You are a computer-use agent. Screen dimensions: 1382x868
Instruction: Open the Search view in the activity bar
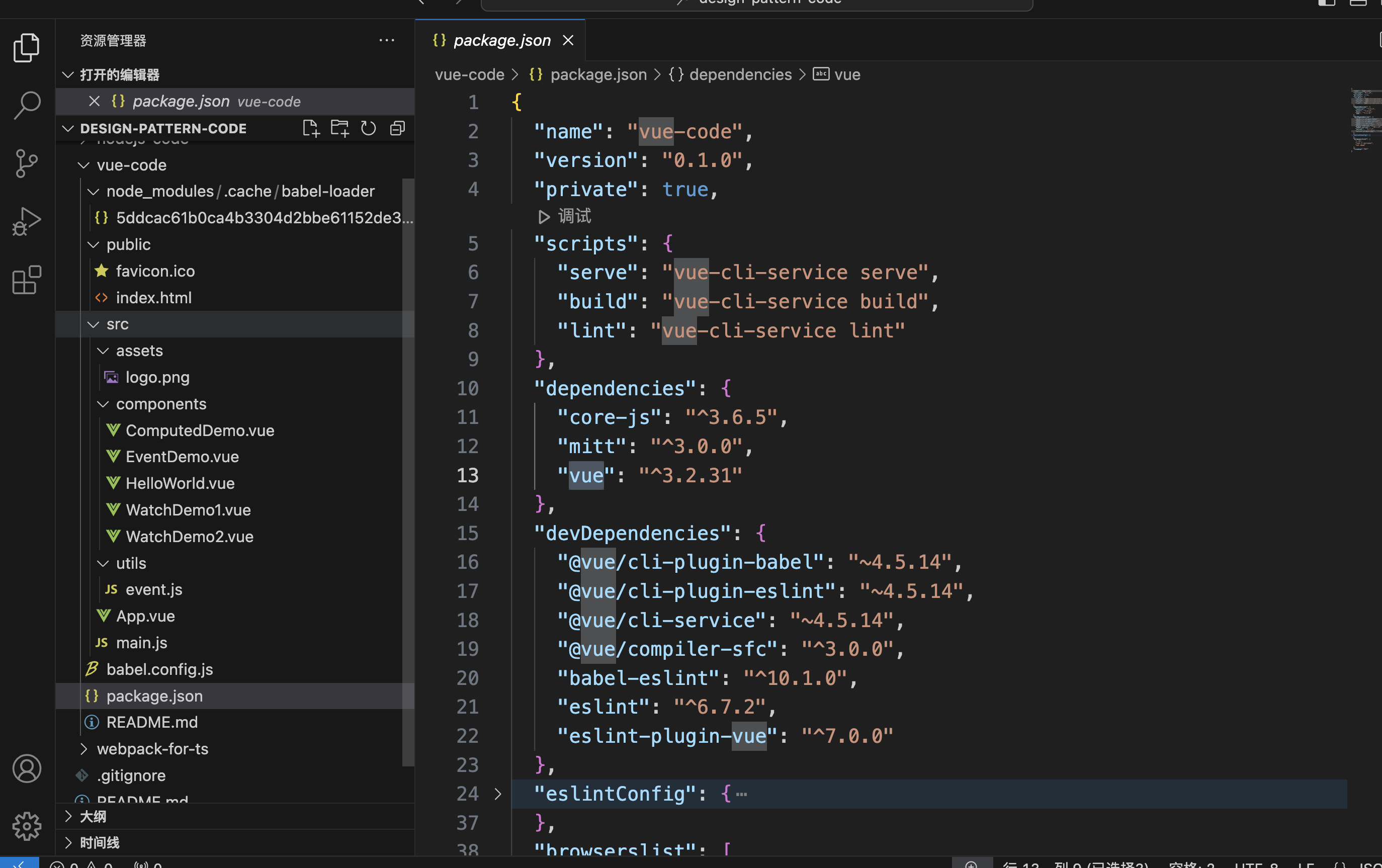(26, 106)
